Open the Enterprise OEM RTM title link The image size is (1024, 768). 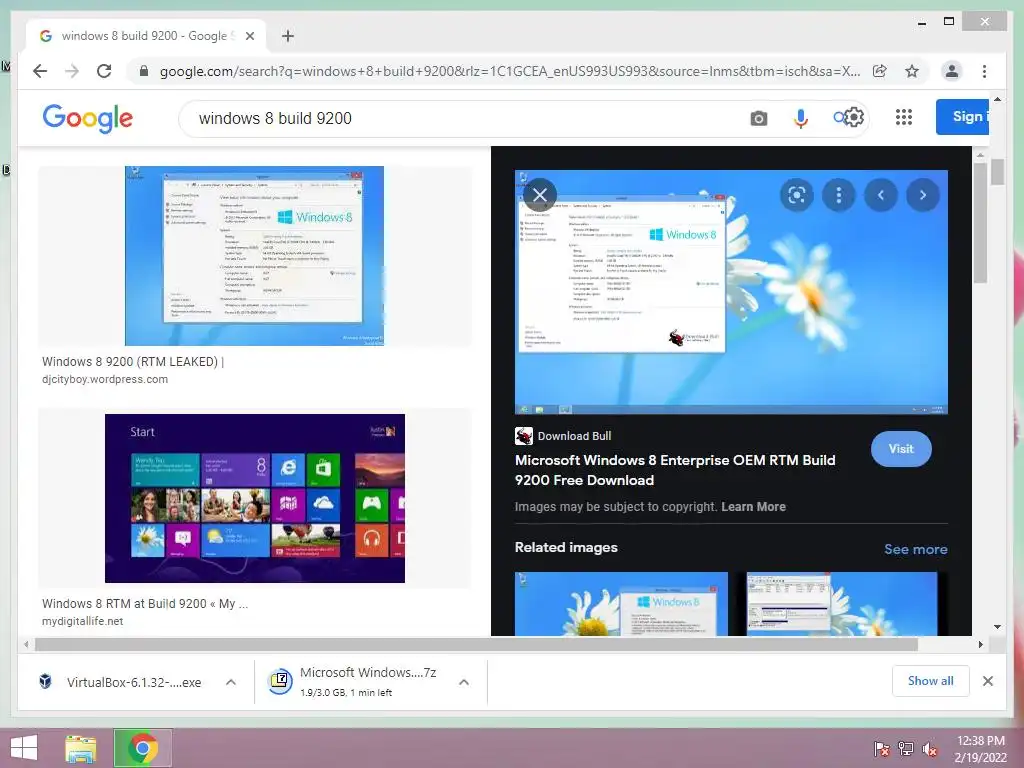point(675,470)
